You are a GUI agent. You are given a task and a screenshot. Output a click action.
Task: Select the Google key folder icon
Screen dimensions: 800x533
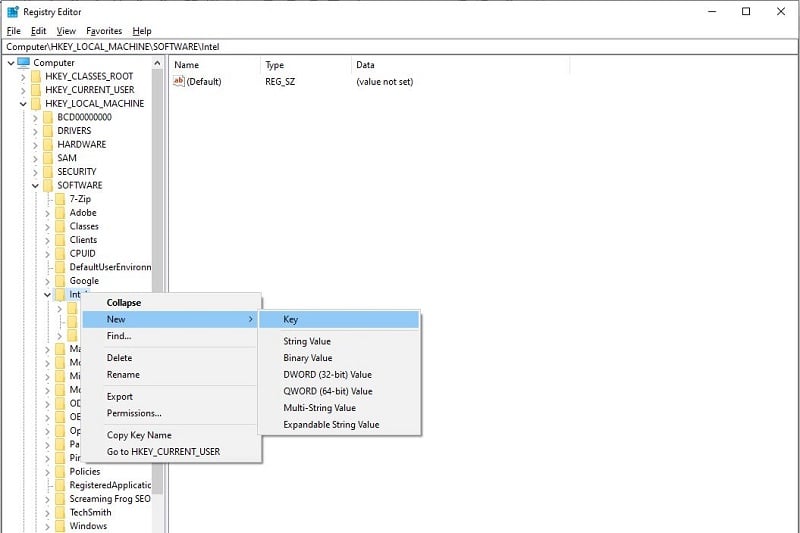click(60, 281)
